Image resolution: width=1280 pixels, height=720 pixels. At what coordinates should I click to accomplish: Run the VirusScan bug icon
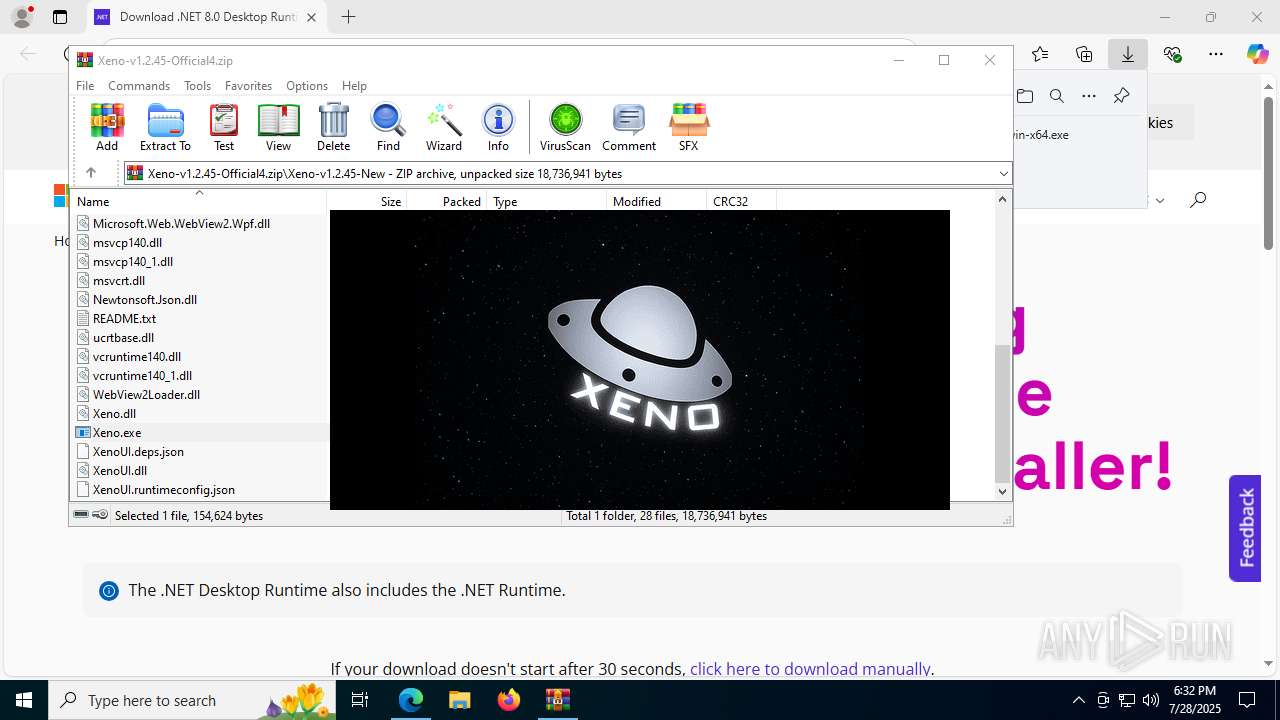[x=565, y=127]
